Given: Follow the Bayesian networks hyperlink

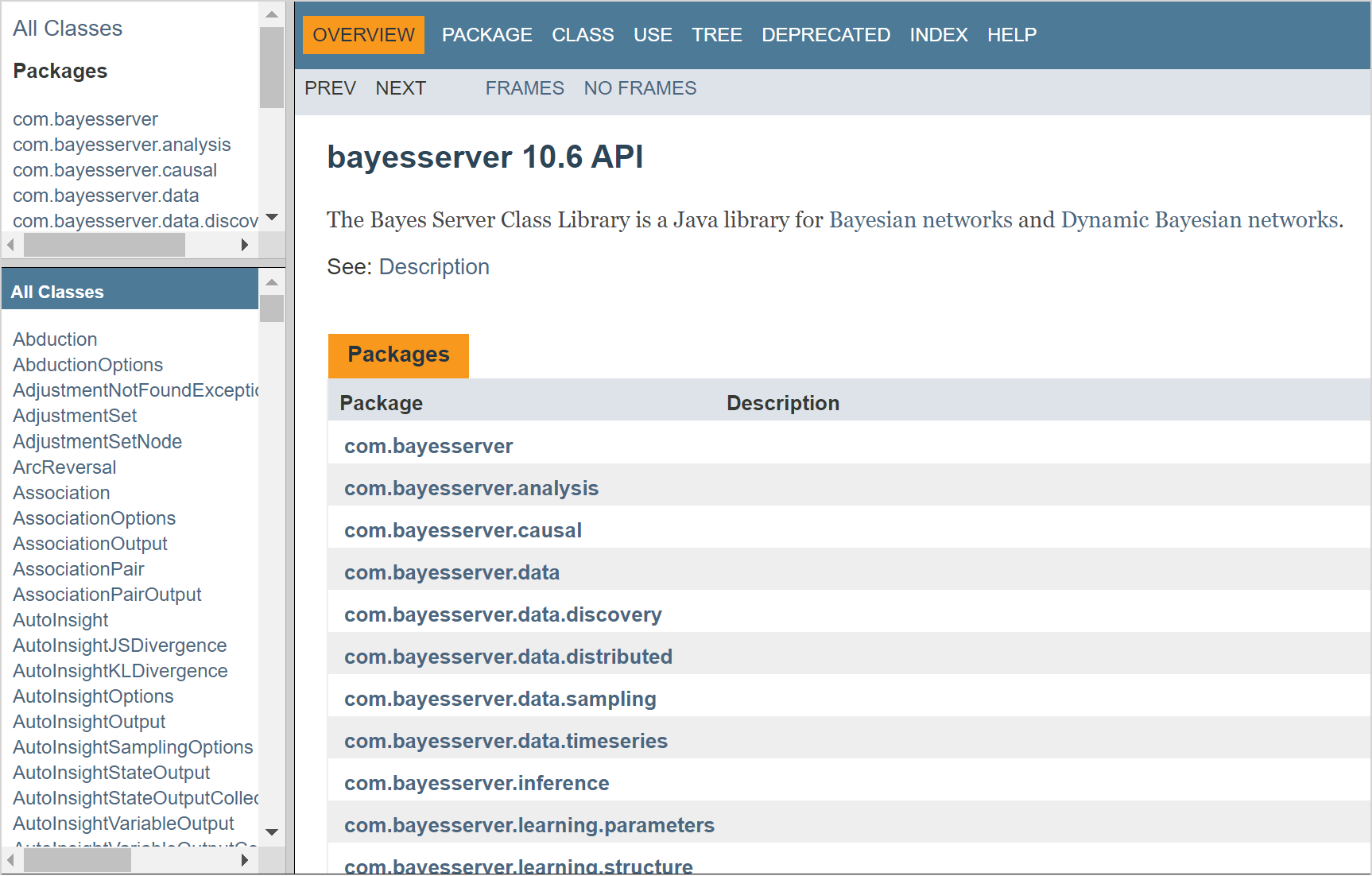Looking at the screenshot, I should click(x=919, y=220).
